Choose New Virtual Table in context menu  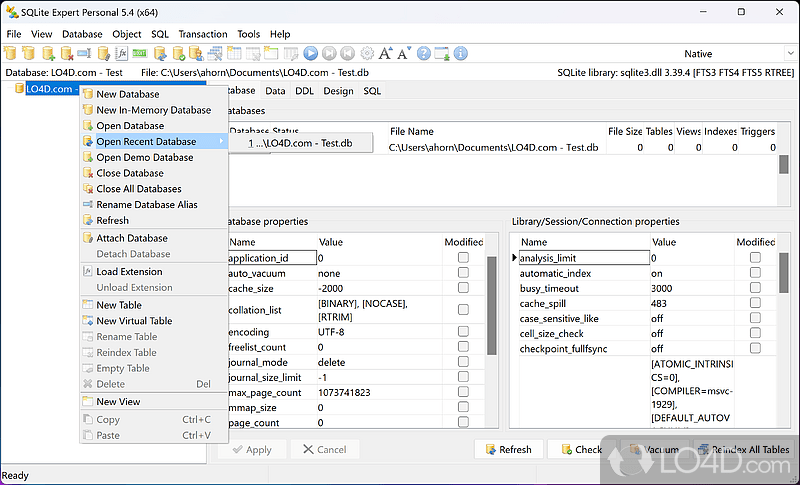154,321
